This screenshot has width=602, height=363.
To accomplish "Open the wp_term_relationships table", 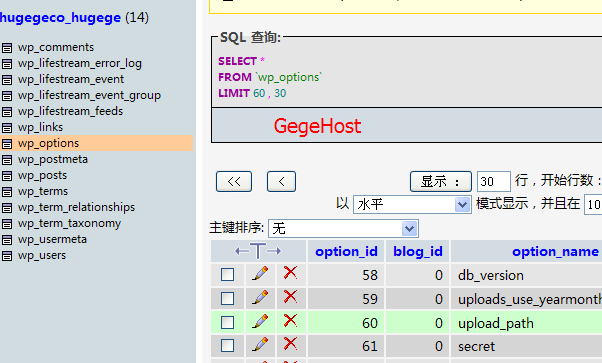I will tap(76, 207).
